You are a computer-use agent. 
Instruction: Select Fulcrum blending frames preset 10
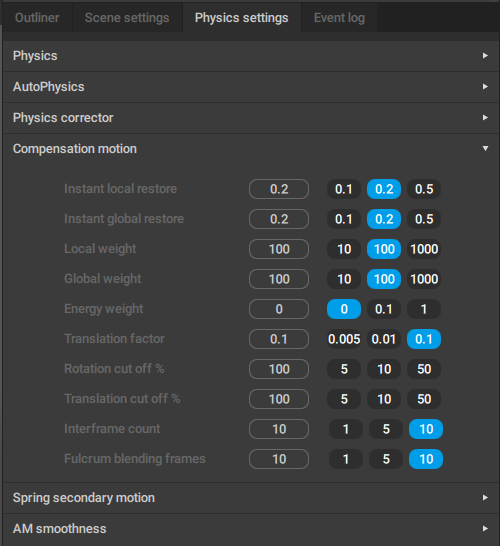426,459
